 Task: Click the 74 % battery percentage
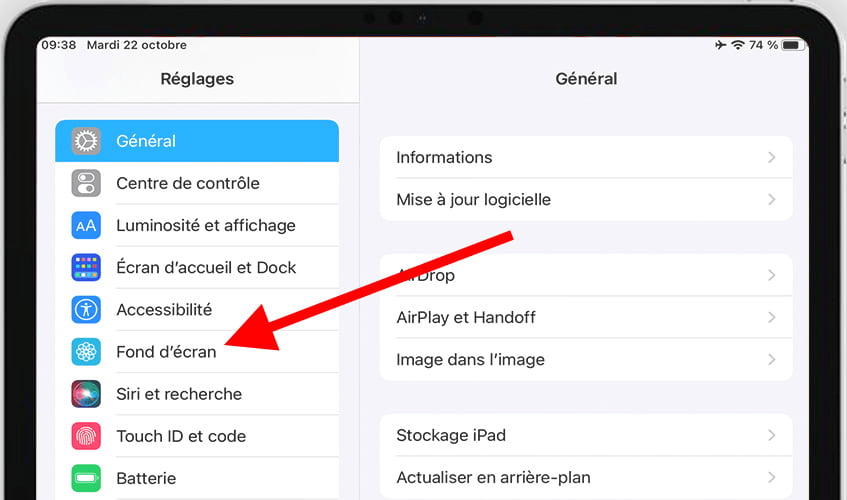pos(763,45)
